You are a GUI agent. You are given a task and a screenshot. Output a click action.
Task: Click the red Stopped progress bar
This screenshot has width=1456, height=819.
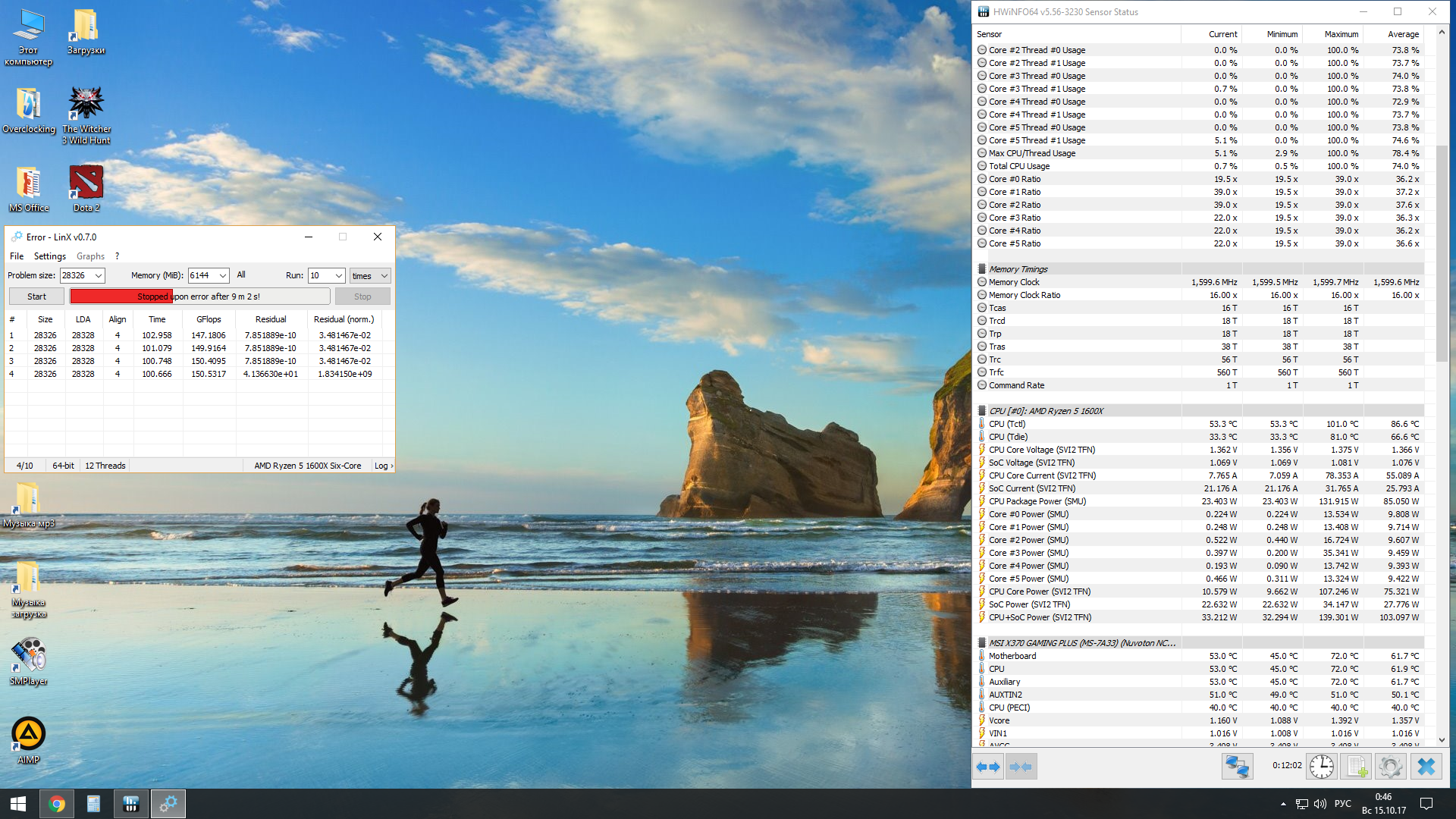point(121,297)
